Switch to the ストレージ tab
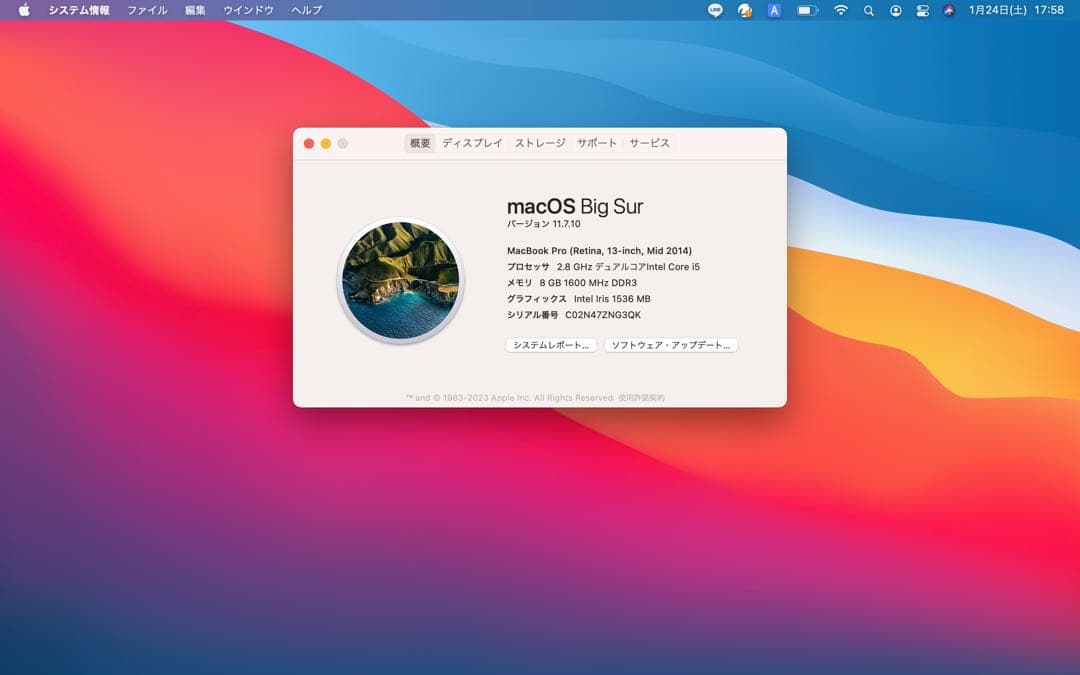Image resolution: width=1080 pixels, height=675 pixels. point(539,143)
